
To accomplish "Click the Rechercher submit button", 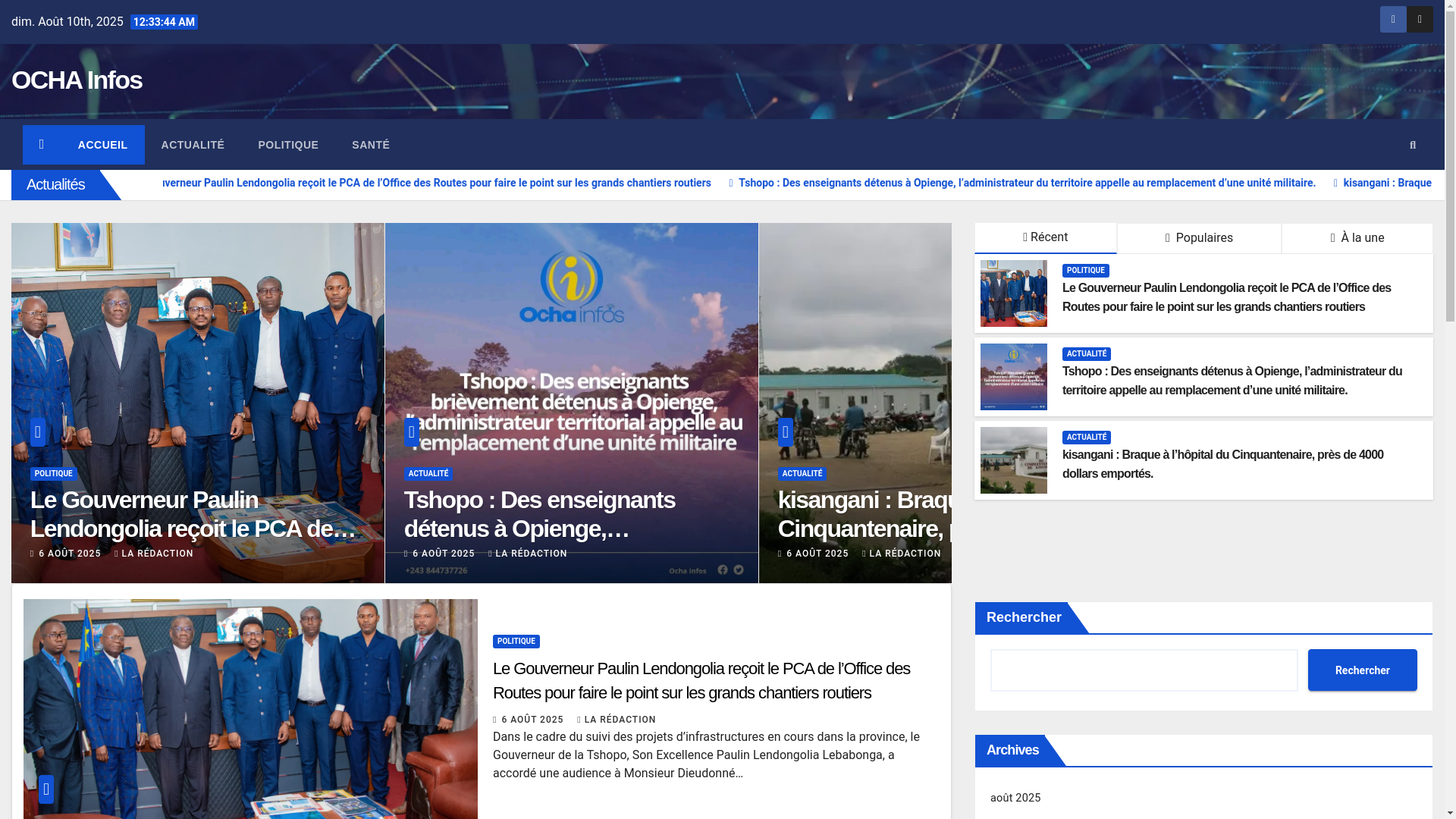I will click(x=1362, y=670).
